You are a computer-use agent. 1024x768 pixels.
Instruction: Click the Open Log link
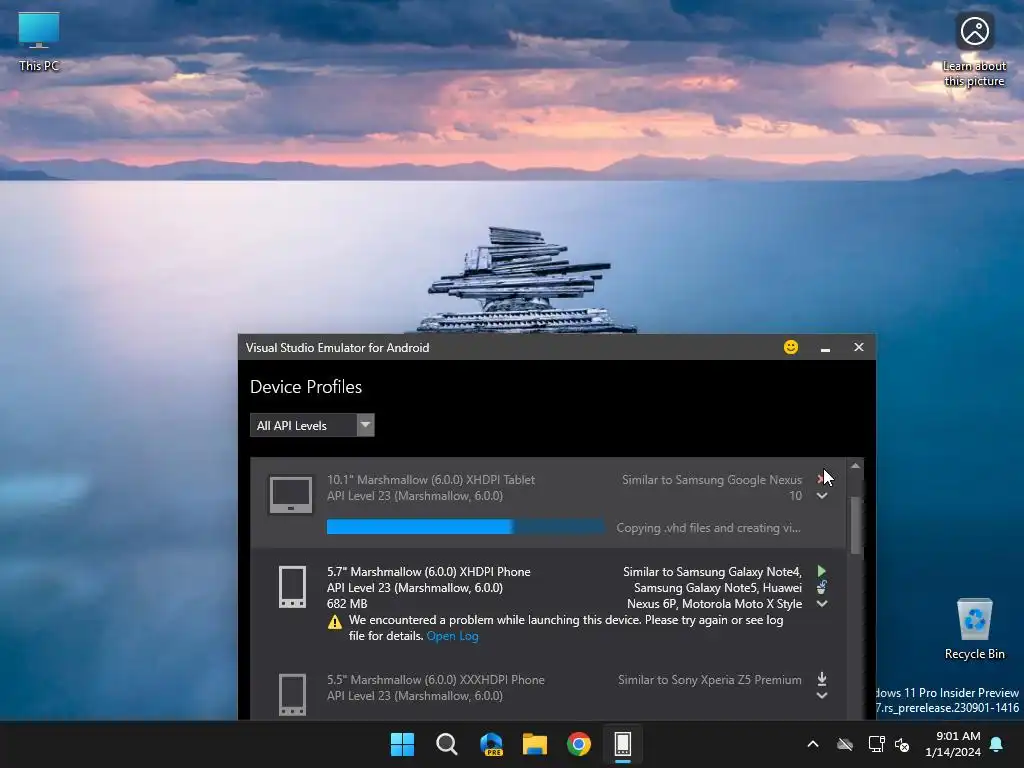point(452,636)
